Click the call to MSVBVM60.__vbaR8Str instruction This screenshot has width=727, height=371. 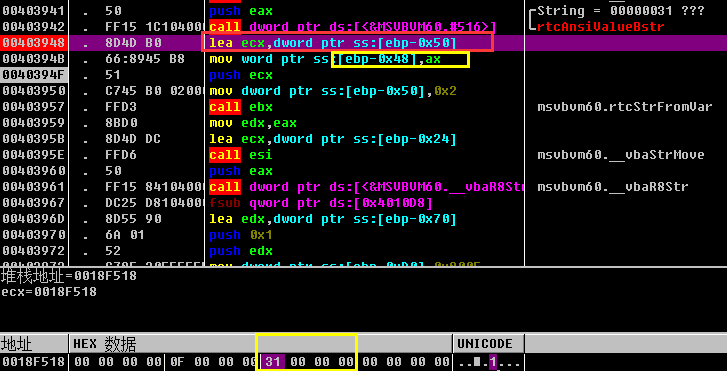point(366,187)
